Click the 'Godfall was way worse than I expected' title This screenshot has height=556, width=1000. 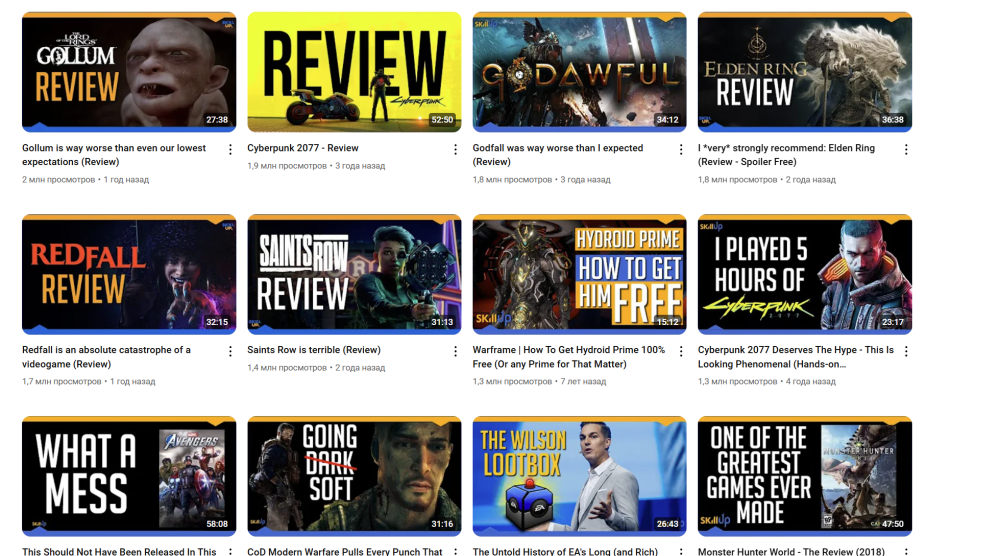(x=557, y=154)
